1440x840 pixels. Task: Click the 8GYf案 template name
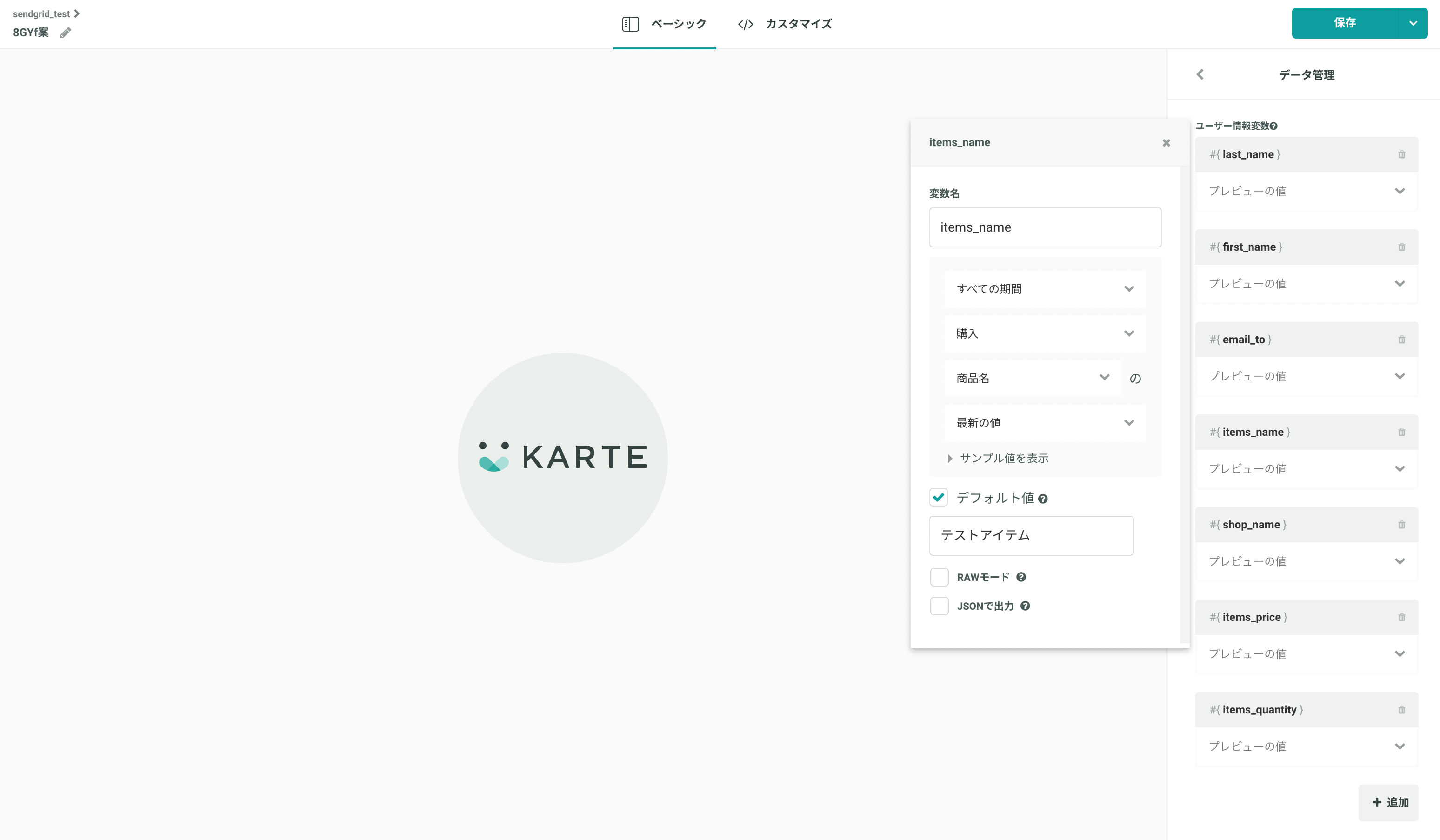click(x=31, y=33)
